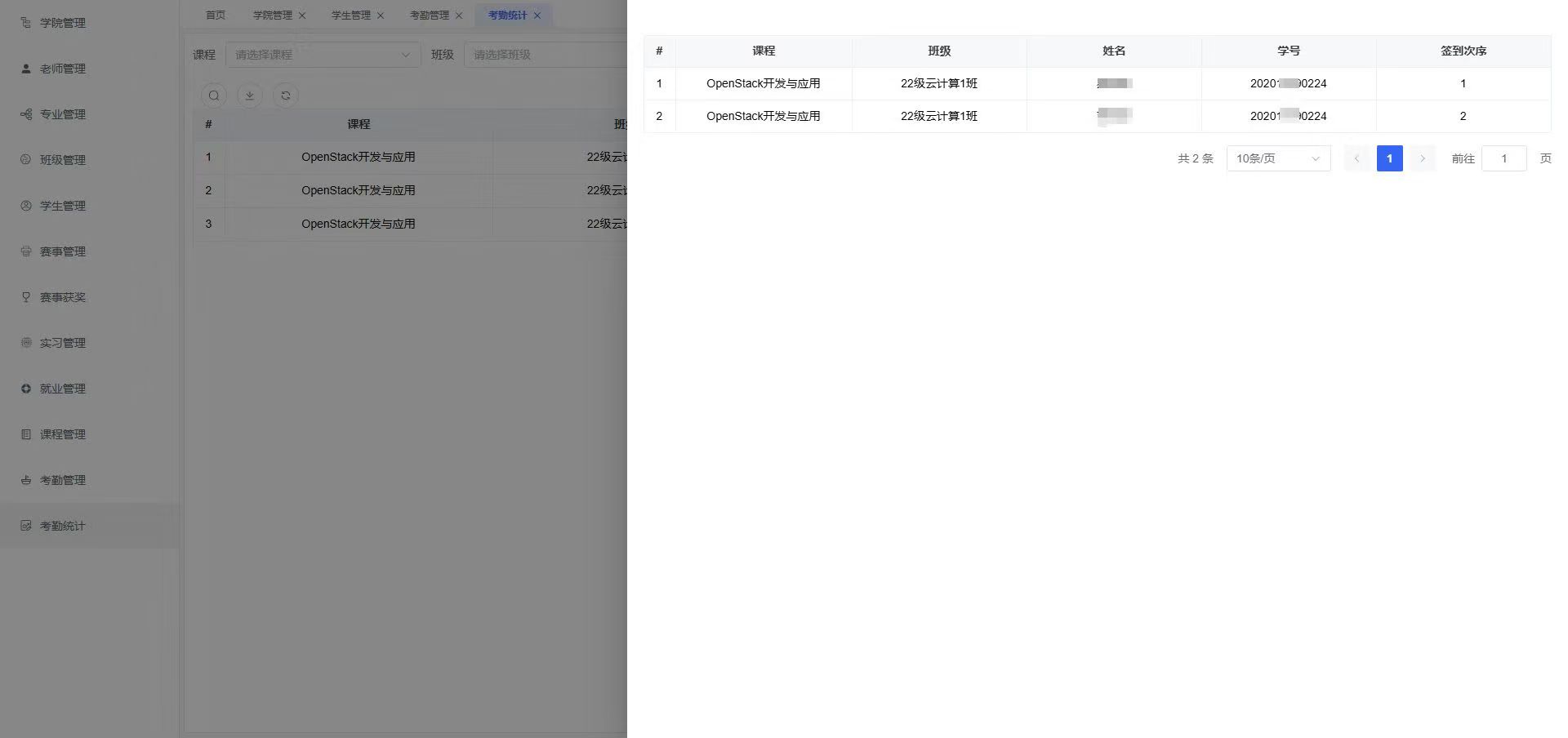Viewport: 1568px width, 738px height.
Task: Select 课程管理 in the sidebar
Action: [x=62, y=434]
